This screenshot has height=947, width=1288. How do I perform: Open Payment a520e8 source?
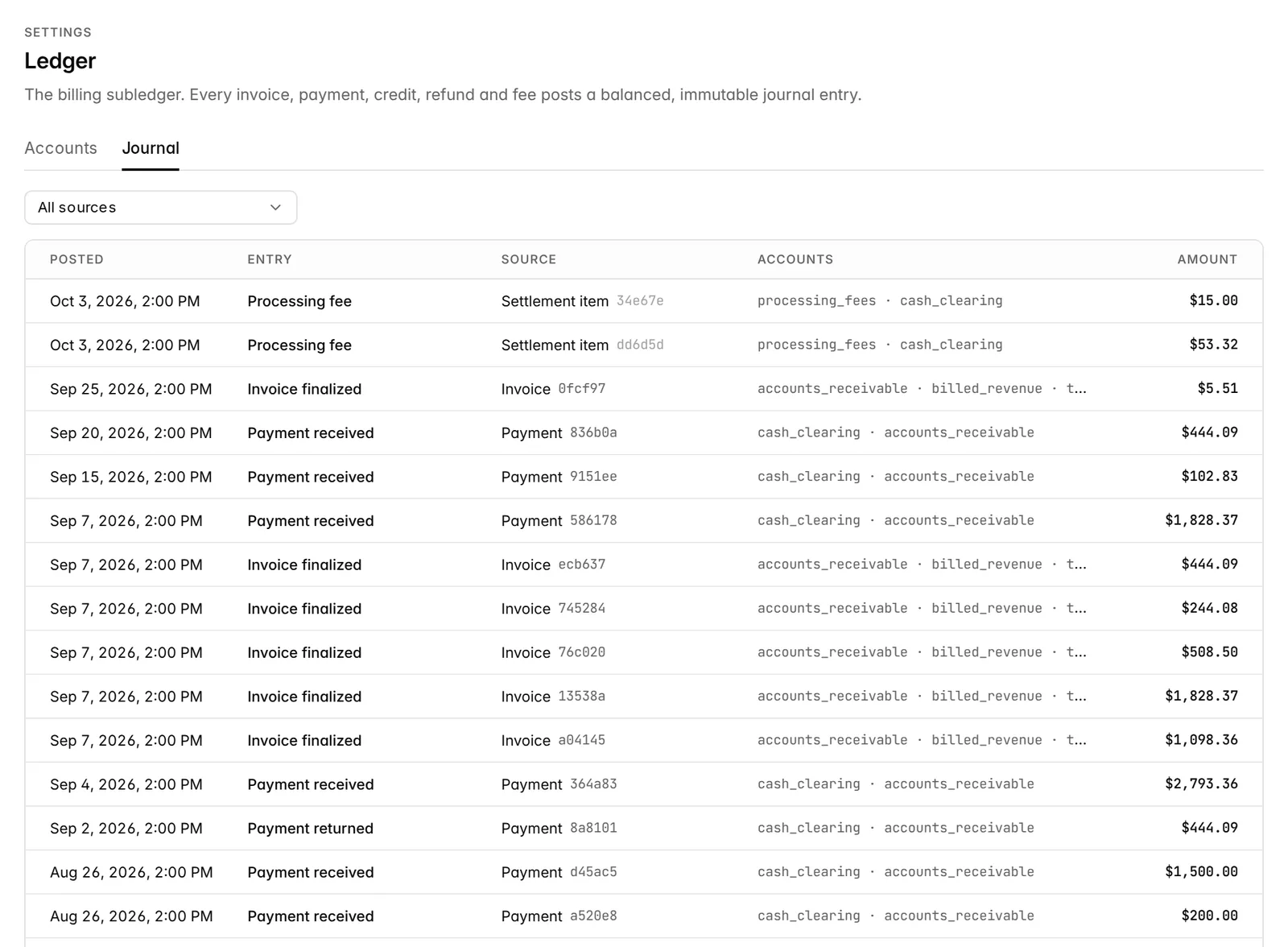point(559,916)
